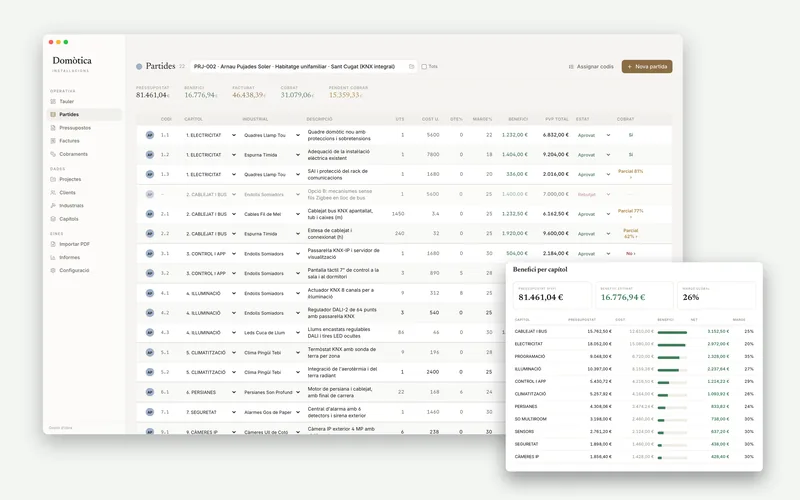Open the Clima Pingüí Tebi dropdown on row 5.1
800x500 pixels.
[x=271, y=353]
